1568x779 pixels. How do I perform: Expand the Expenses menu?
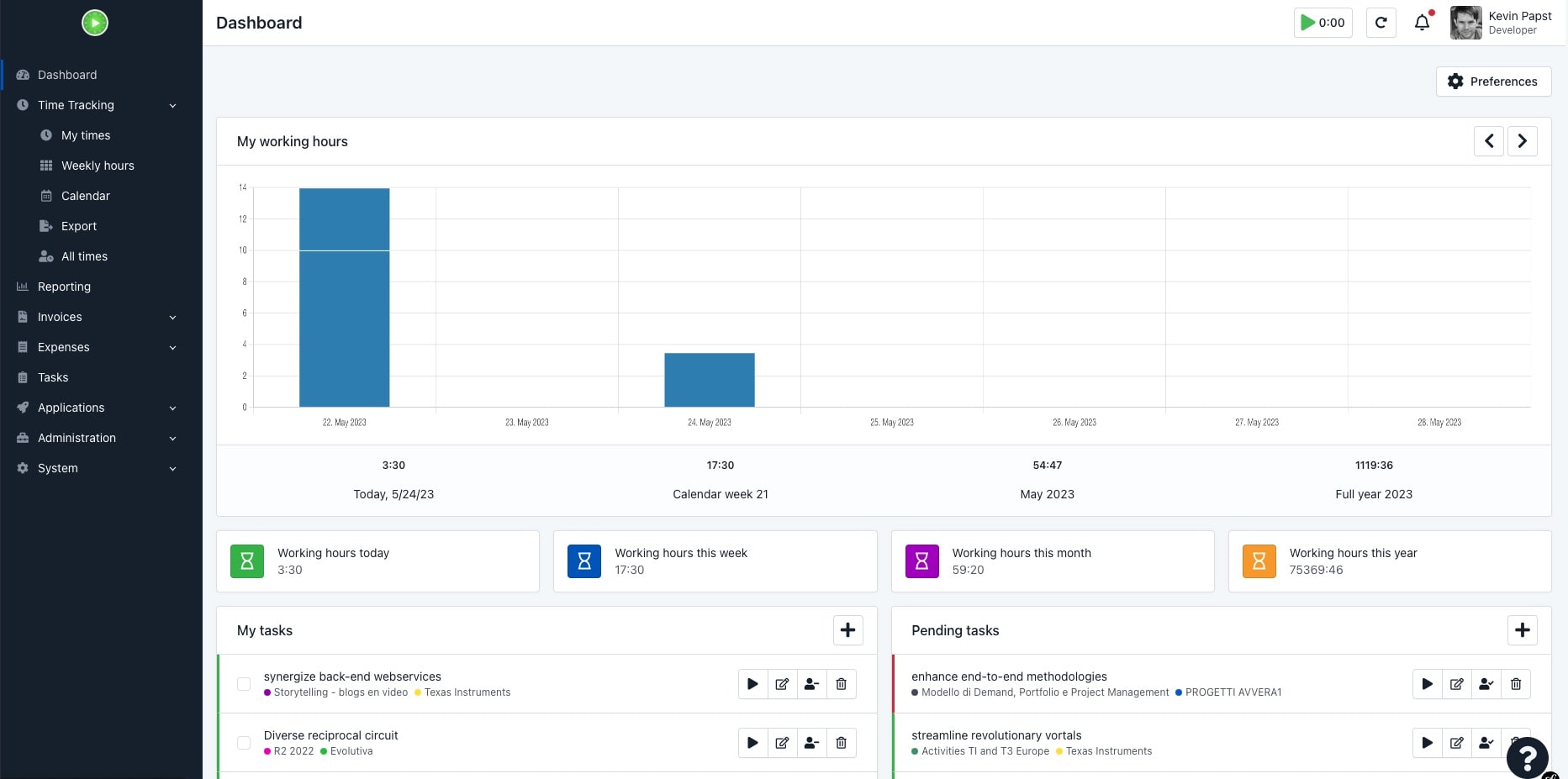point(101,347)
